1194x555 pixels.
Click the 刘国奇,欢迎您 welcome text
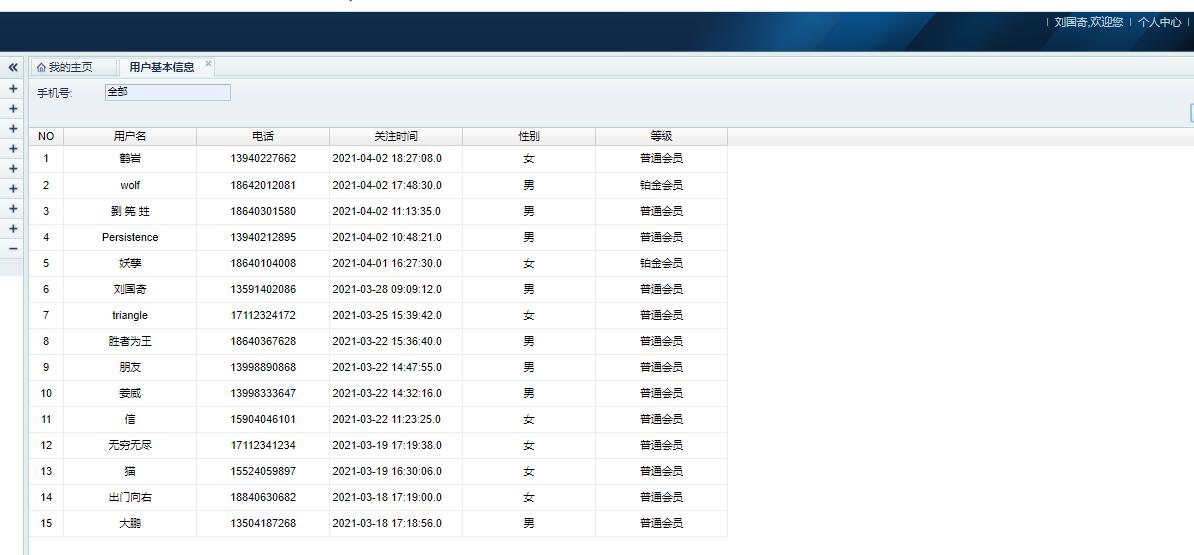1088,22
